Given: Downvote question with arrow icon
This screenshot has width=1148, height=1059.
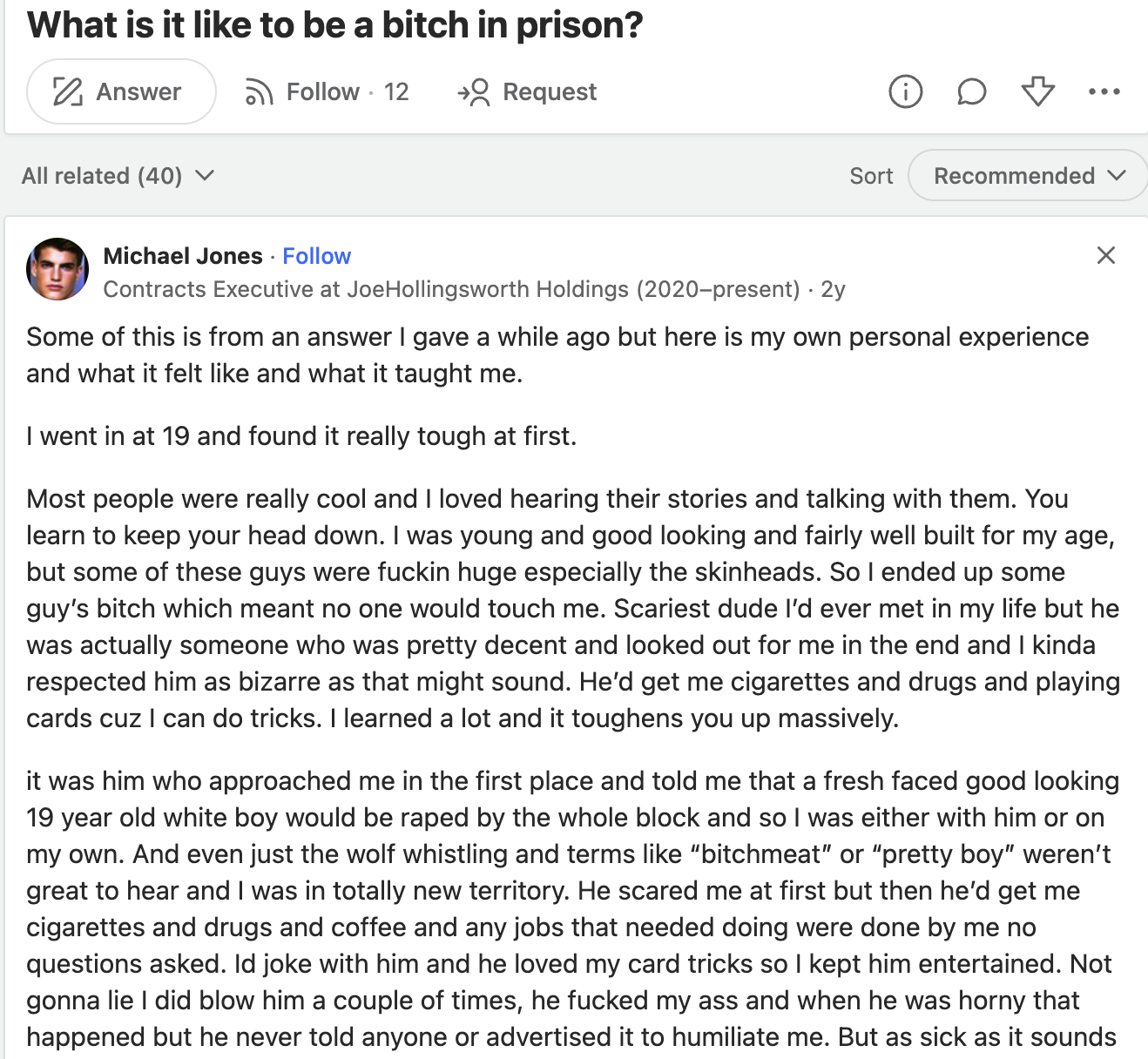Looking at the screenshot, I should coord(1037,91).
